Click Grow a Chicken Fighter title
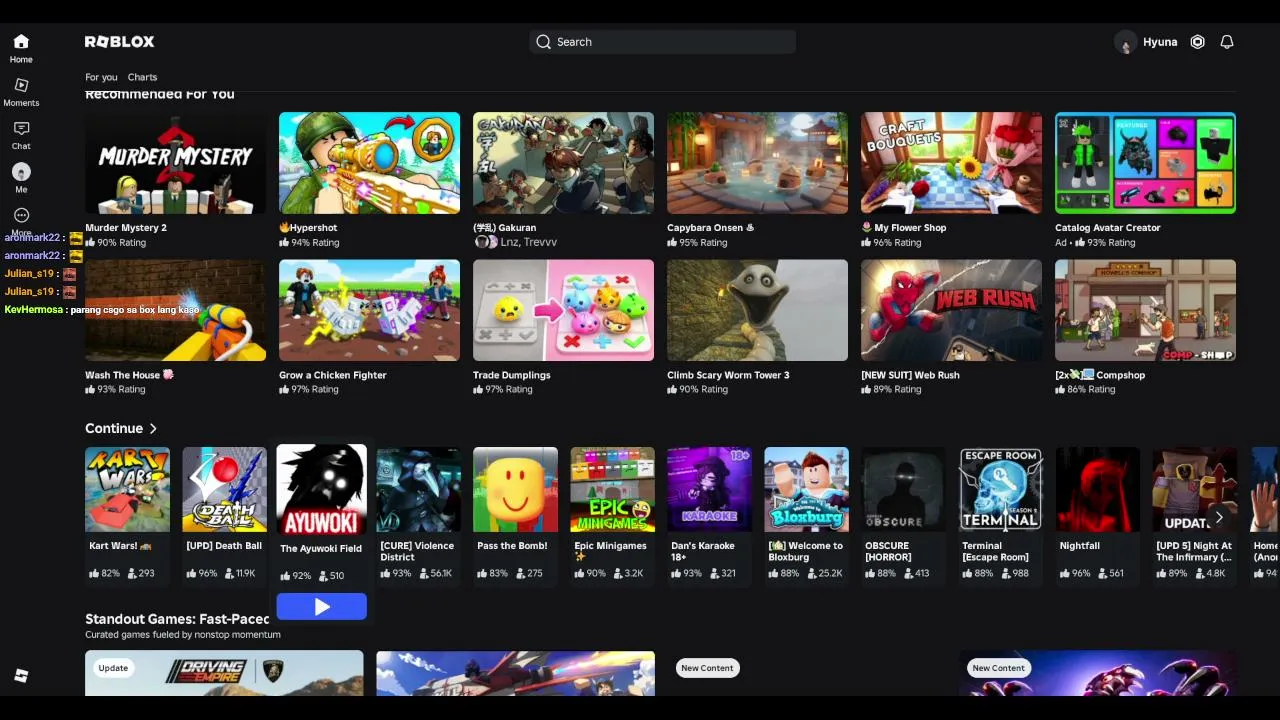1280x720 pixels. [333, 375]
